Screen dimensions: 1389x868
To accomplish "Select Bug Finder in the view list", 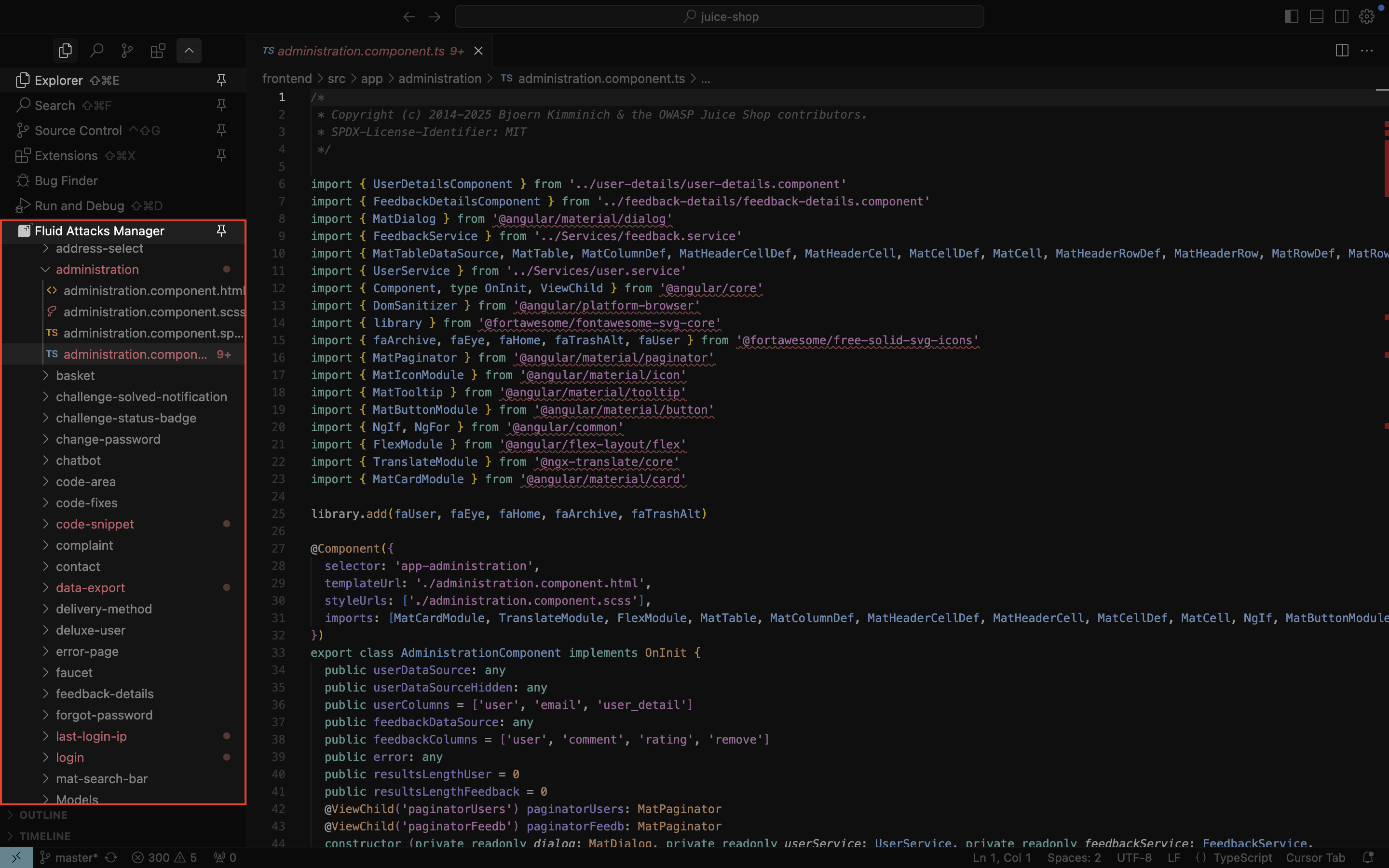I will (123, 181).
